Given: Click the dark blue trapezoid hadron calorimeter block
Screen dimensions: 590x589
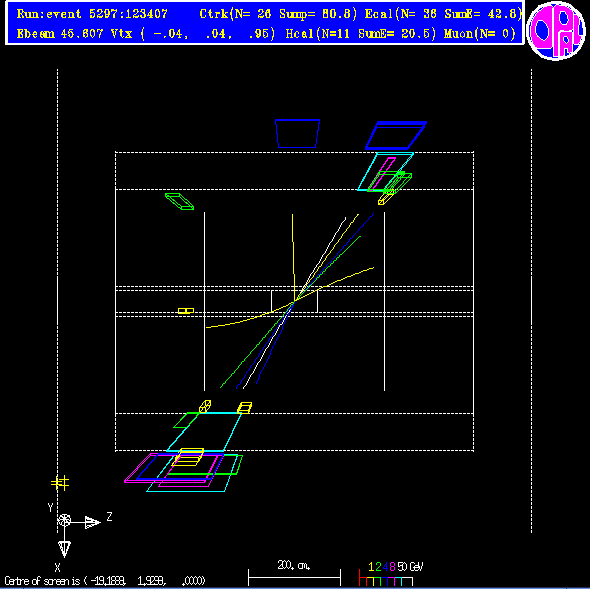Looking at the screenshot, I should tap(297, 134).
